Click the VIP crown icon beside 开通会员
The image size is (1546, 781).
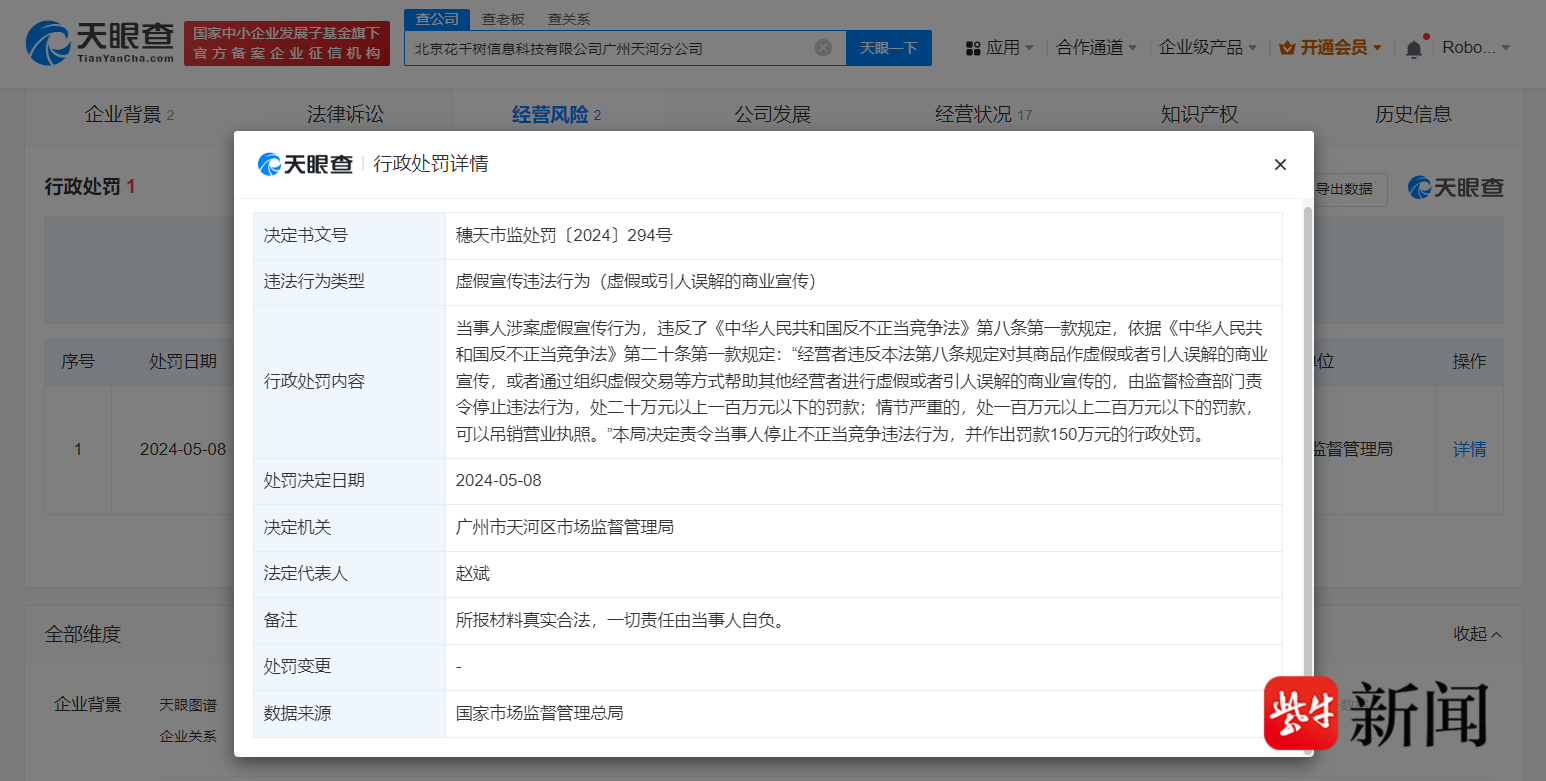(x=1287, y=48)
